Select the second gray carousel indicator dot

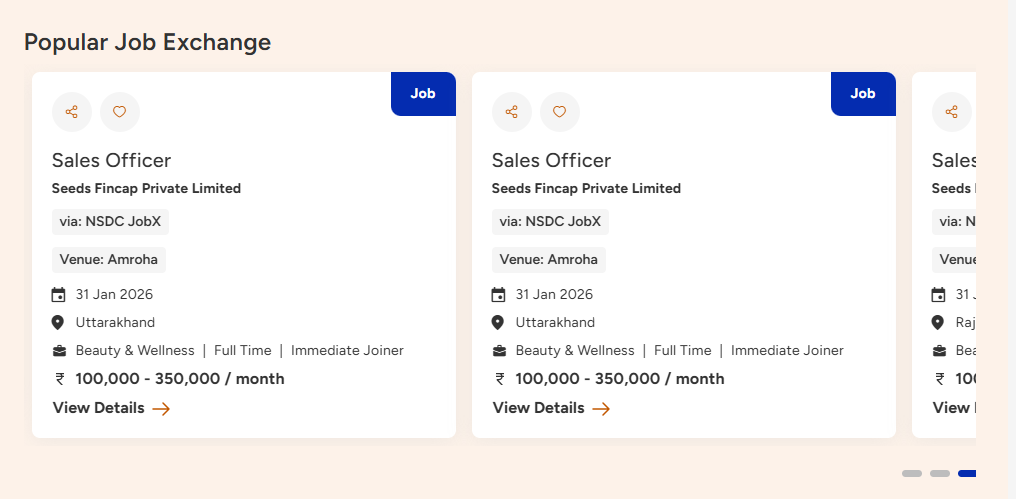coord(940,473)
